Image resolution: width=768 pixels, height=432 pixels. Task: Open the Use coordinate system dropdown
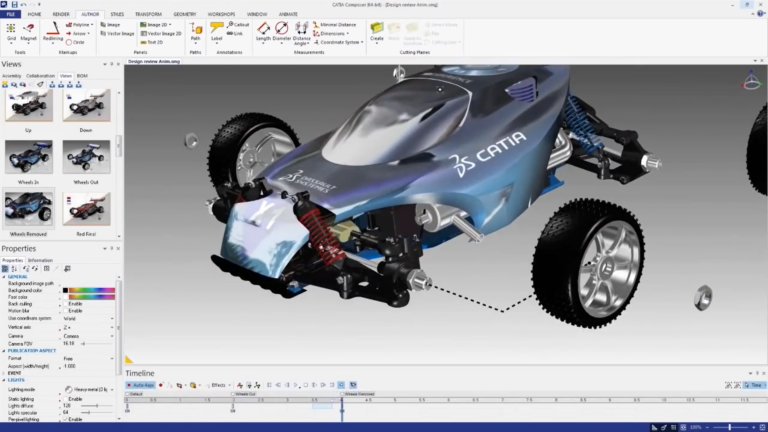pos(112,319)
